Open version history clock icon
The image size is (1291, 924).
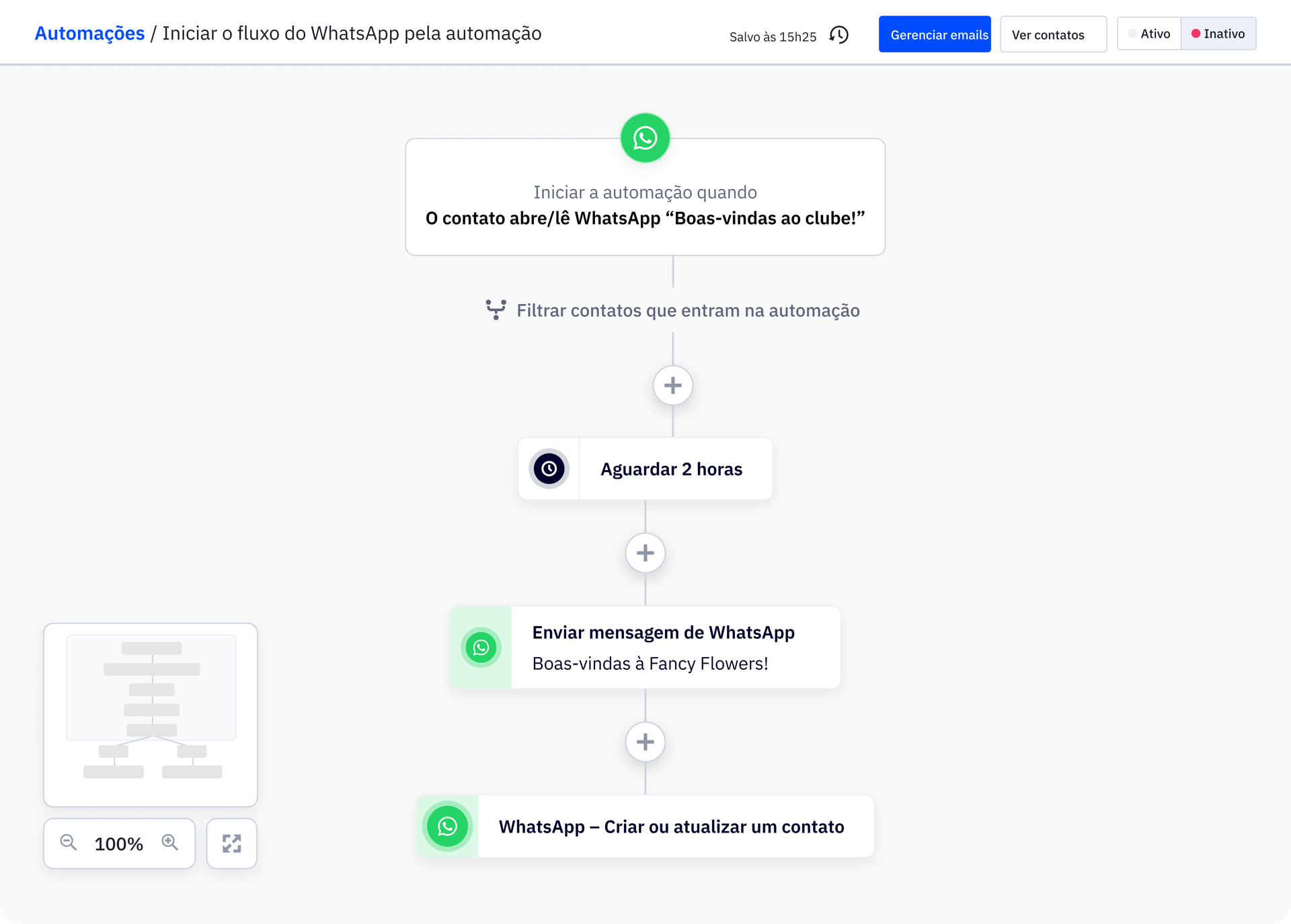pyautogui.click(x=838, y=35)
